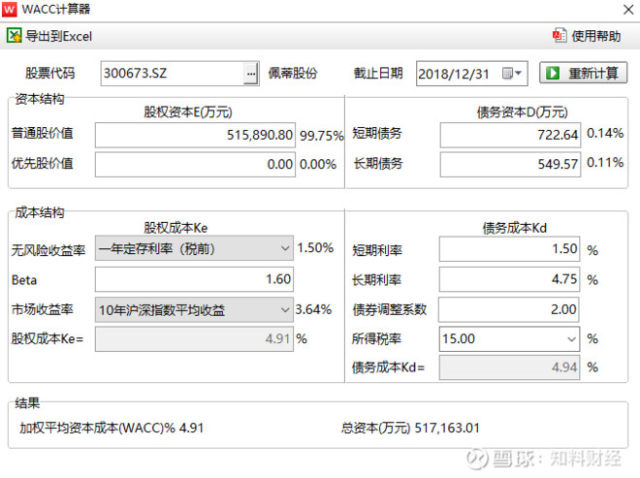Open the date picker calendar dropdown

pos(512,73)
